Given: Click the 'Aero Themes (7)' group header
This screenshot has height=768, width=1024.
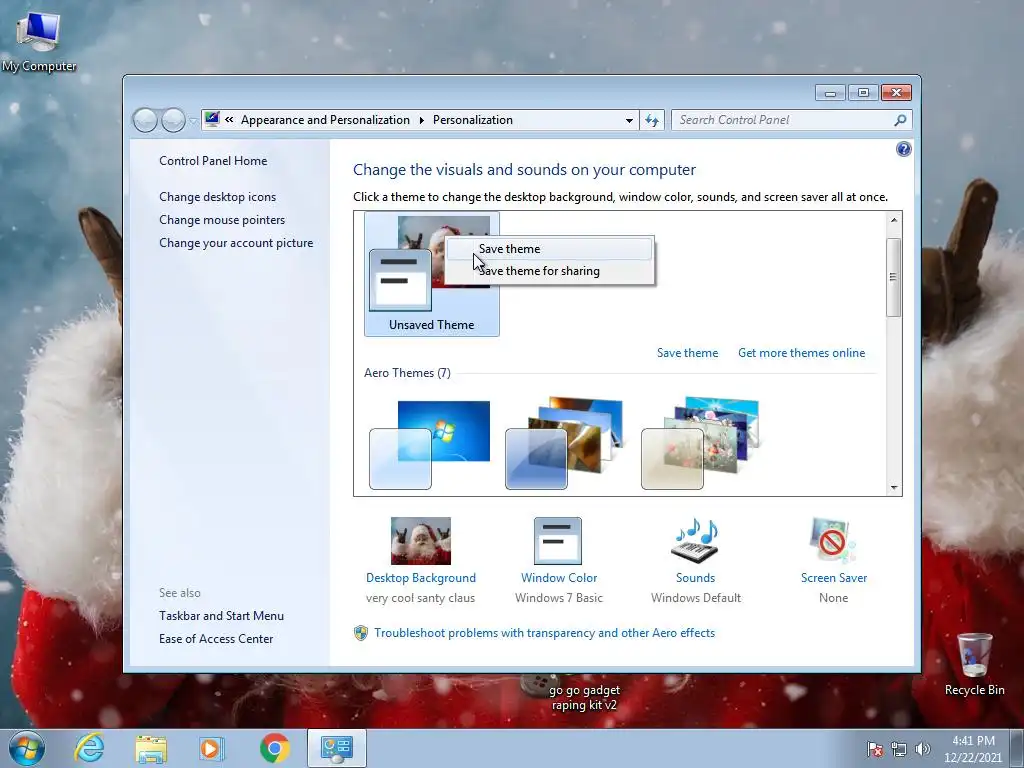Looking at the screenshot, I should (x=407, y=373).
